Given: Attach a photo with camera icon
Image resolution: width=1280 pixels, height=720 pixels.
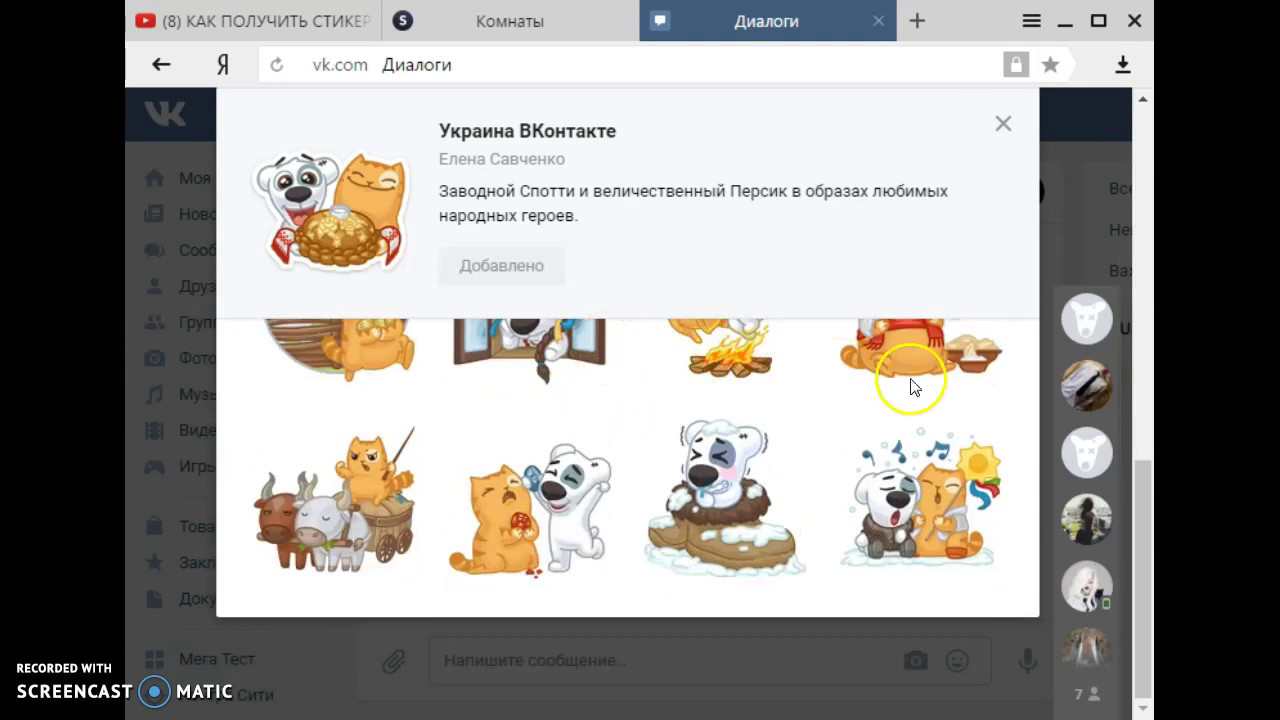Looking at the screenshot, I should 915,661.
